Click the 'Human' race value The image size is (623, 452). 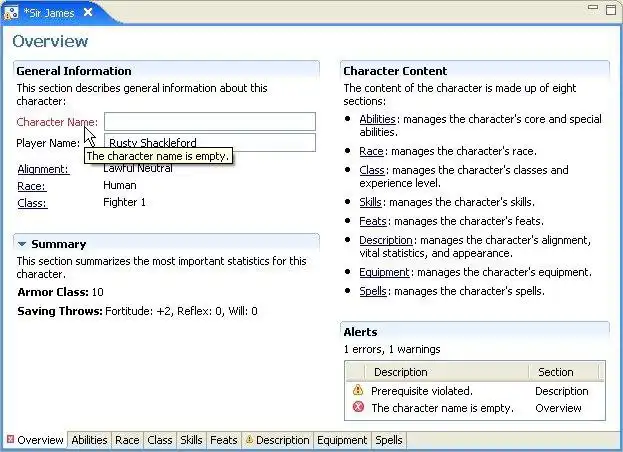click(x=120, y=185)
